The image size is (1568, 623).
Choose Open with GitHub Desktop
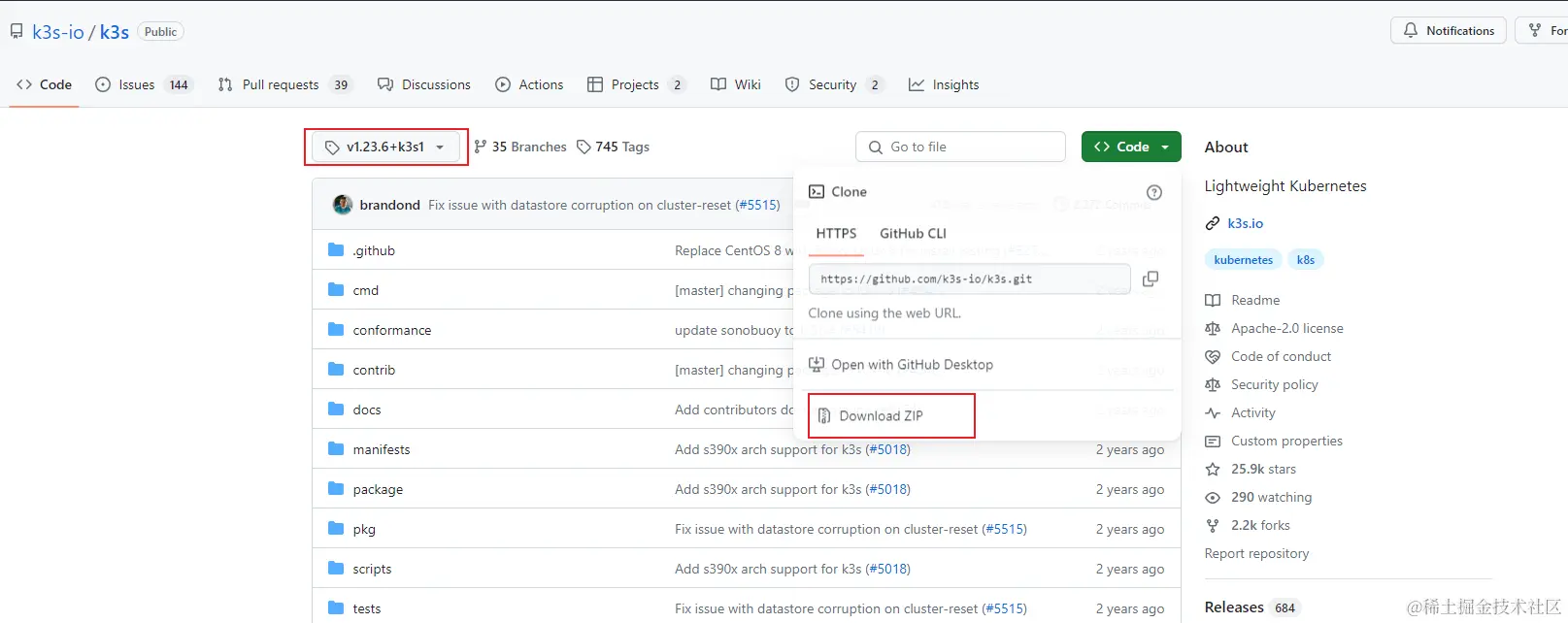coord(901,365)
